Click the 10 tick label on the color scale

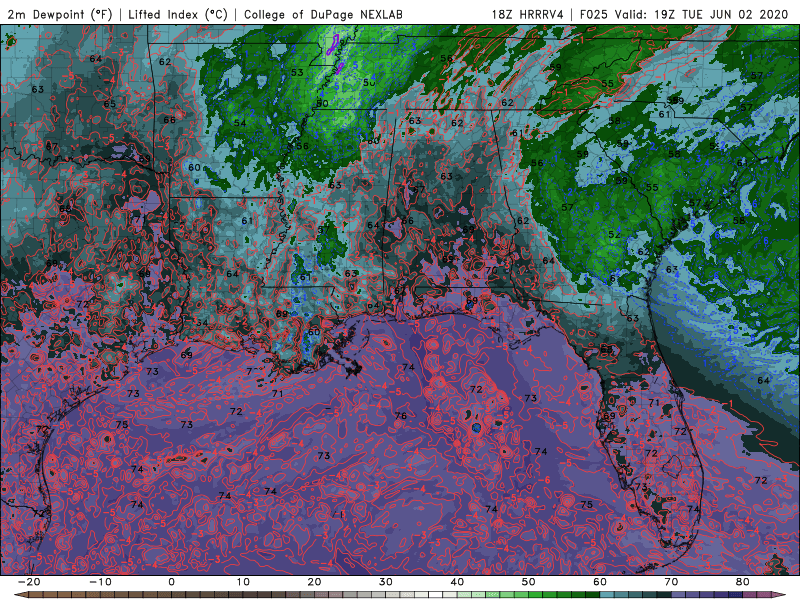243,582
